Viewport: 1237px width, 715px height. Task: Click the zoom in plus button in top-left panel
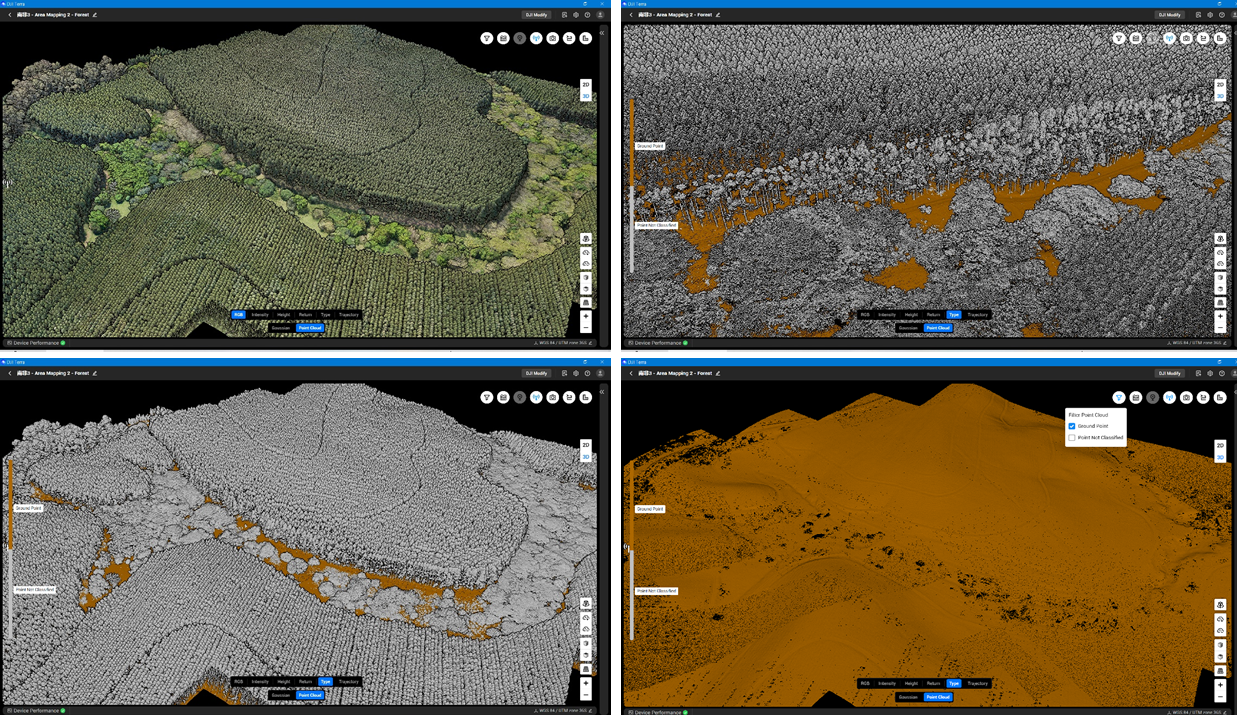coord(586,316)
